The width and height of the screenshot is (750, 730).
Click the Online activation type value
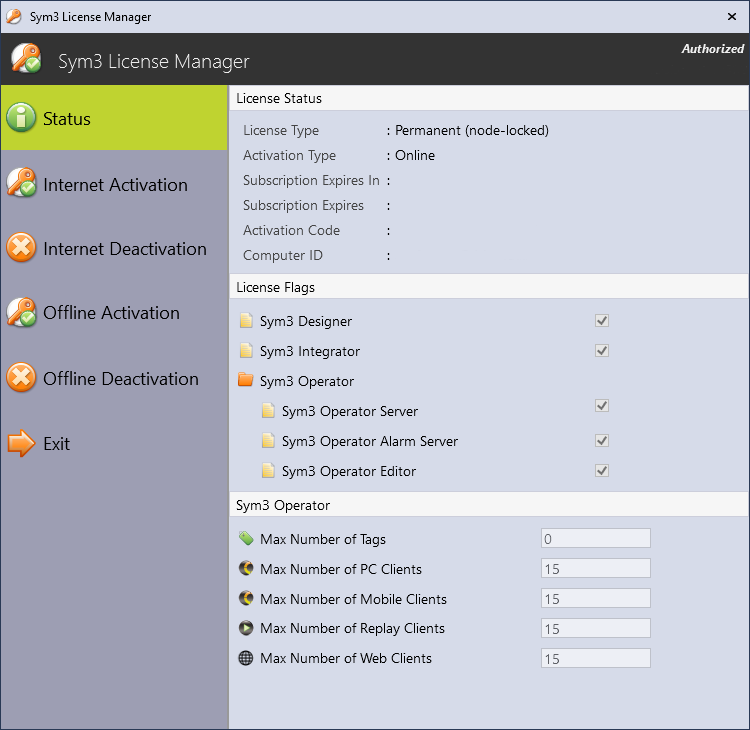pos(415,155)
